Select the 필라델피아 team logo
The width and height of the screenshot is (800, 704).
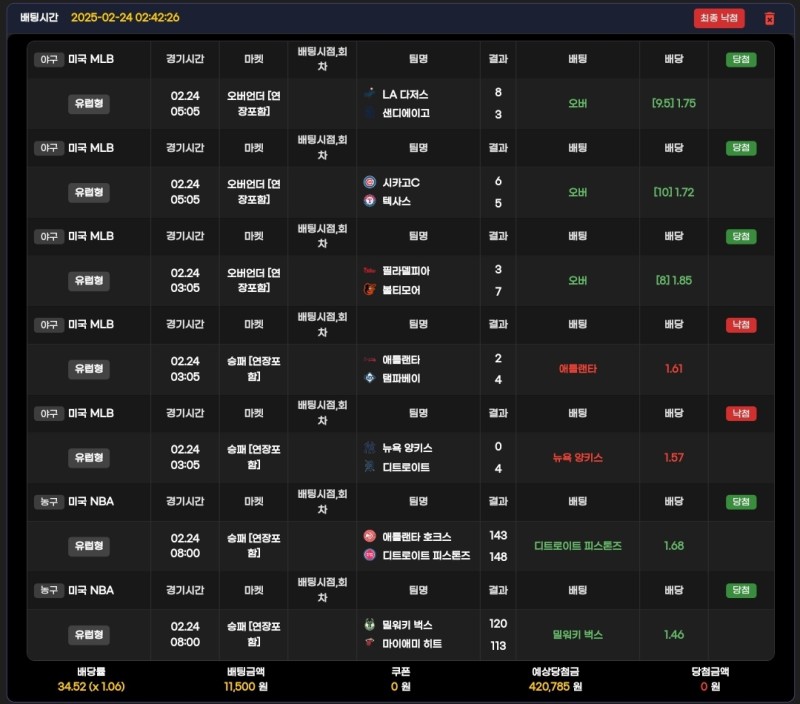[370, 271]
